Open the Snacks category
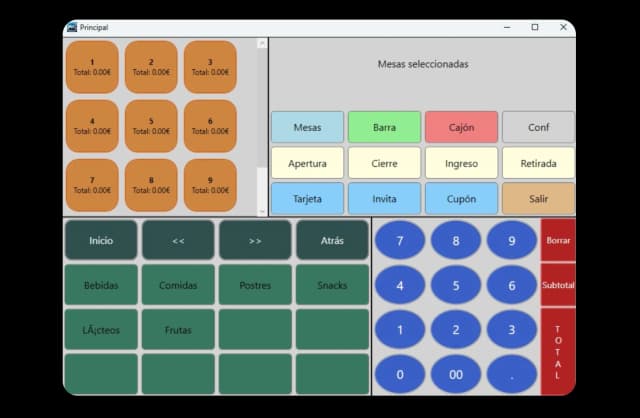Viewport: 640px width, 418px height. 332,285
